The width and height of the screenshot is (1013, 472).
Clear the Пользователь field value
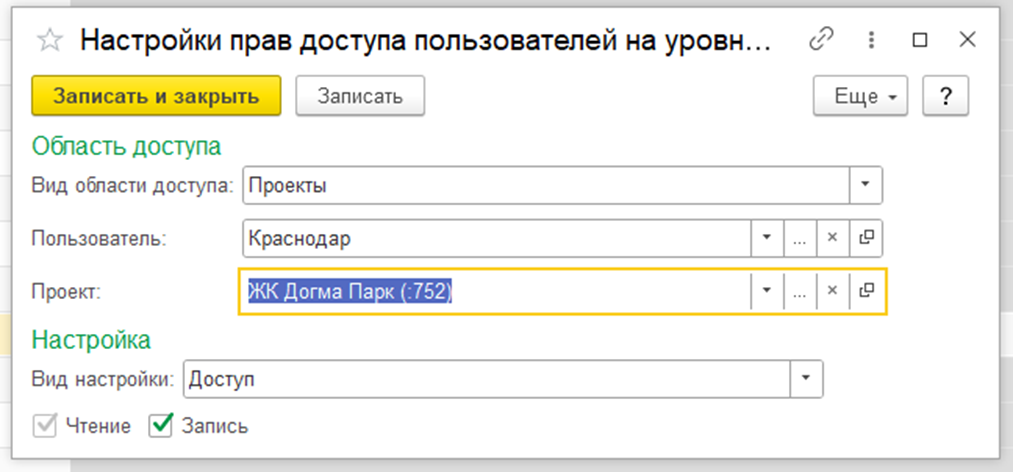point(832,239)
